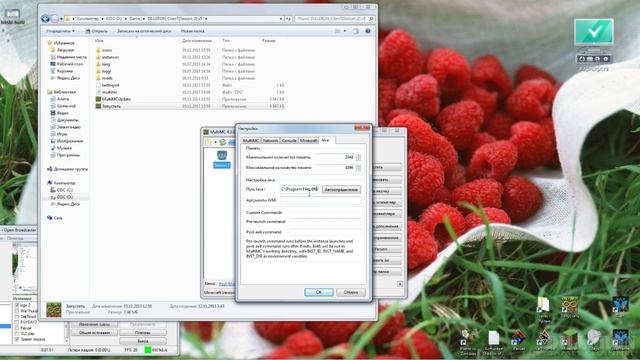Toggle the Explorer preview pane icon

[356, 31]
